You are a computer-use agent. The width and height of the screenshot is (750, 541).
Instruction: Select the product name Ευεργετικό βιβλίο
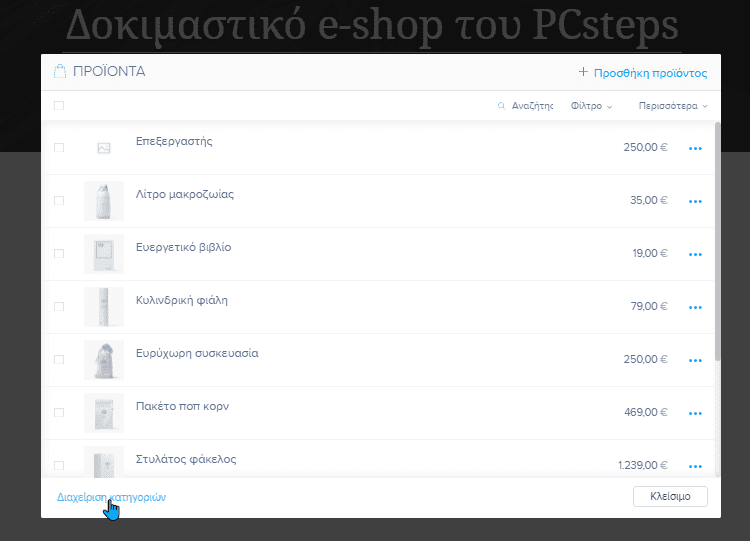pos(183,247)
